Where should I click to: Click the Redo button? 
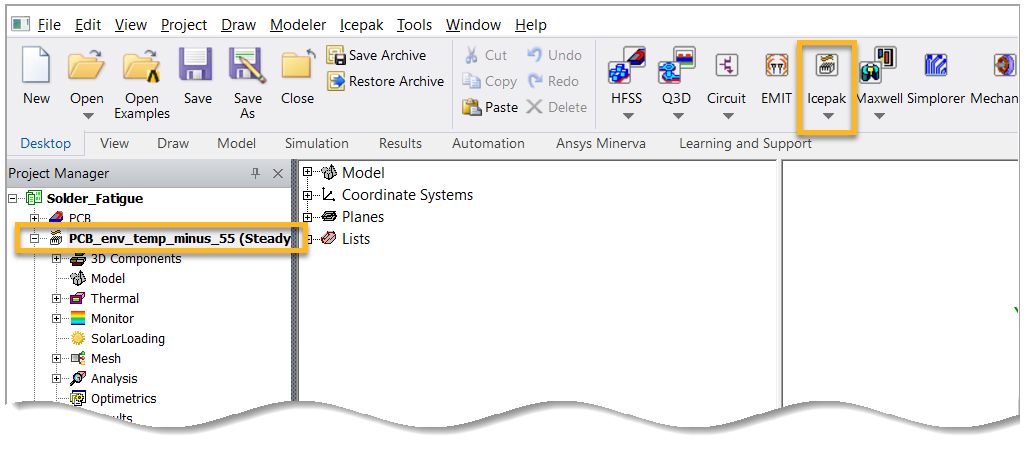[553, 81]
